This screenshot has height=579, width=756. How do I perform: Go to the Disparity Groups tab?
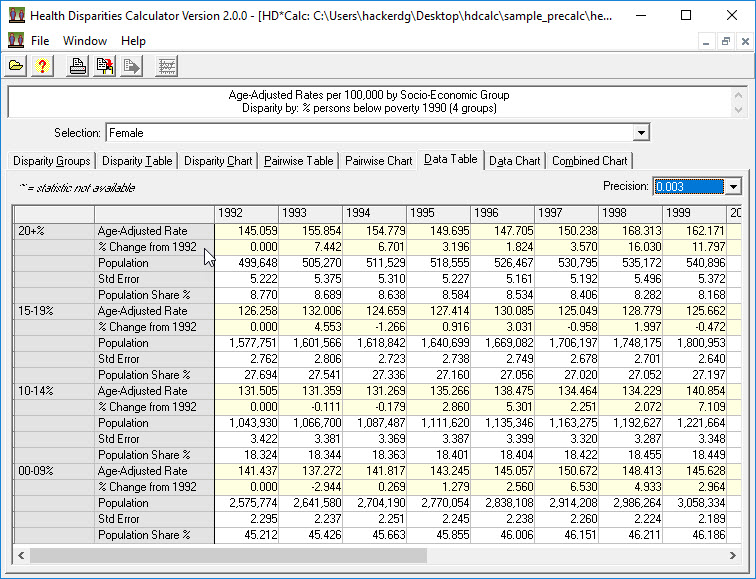52,161
